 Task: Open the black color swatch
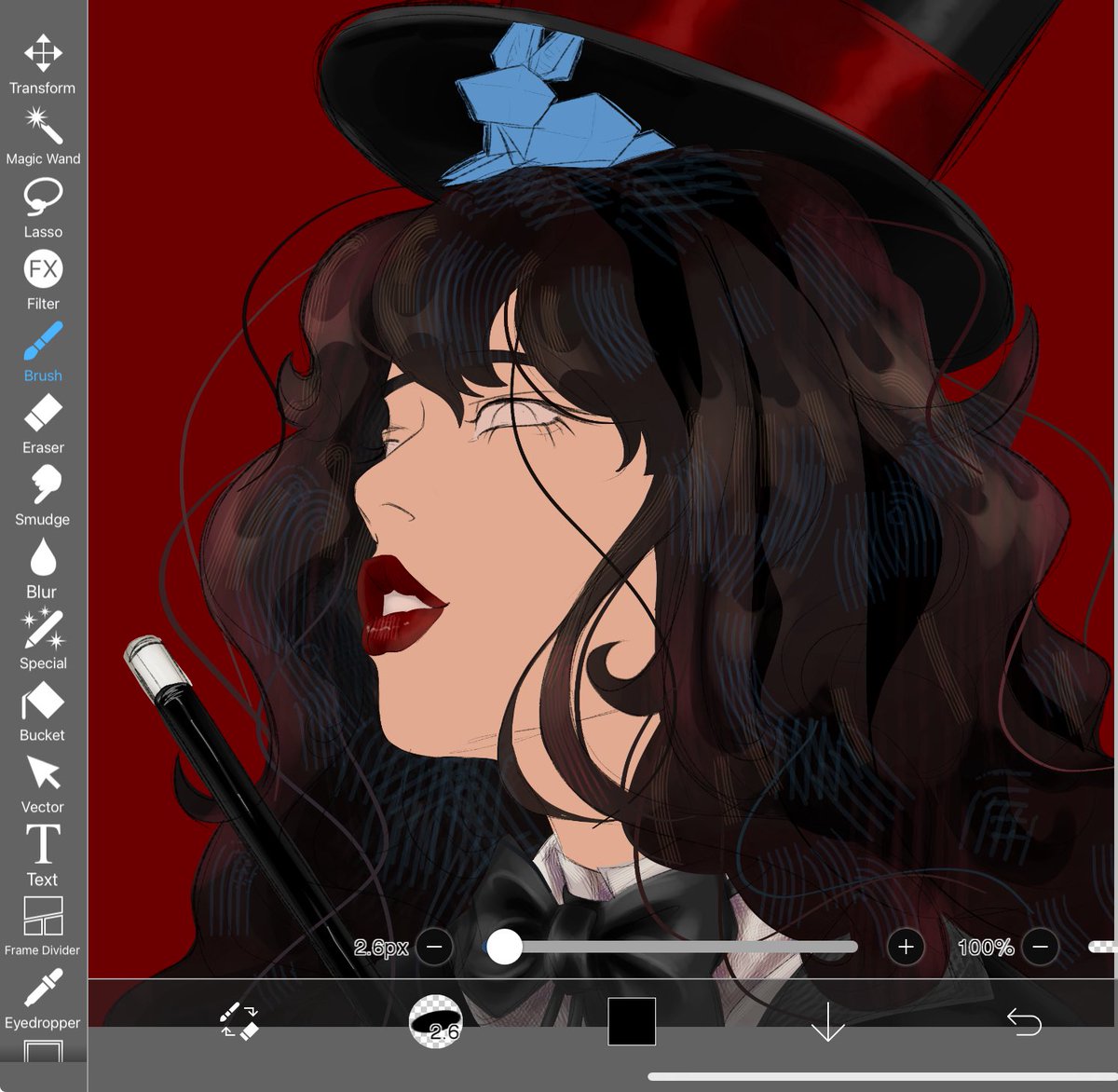point(632,1021)
